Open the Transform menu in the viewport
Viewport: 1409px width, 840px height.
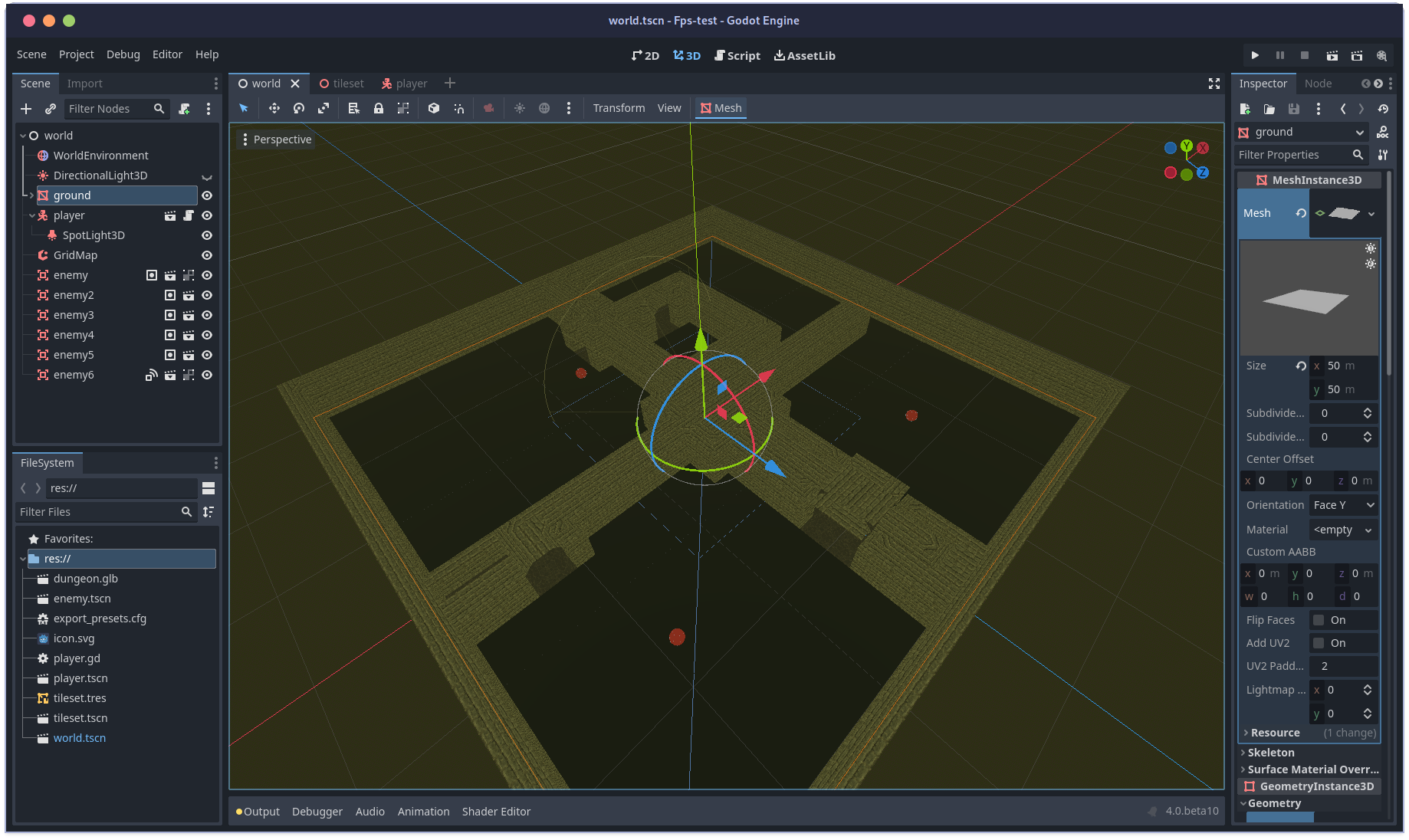[x=618, y=107]
